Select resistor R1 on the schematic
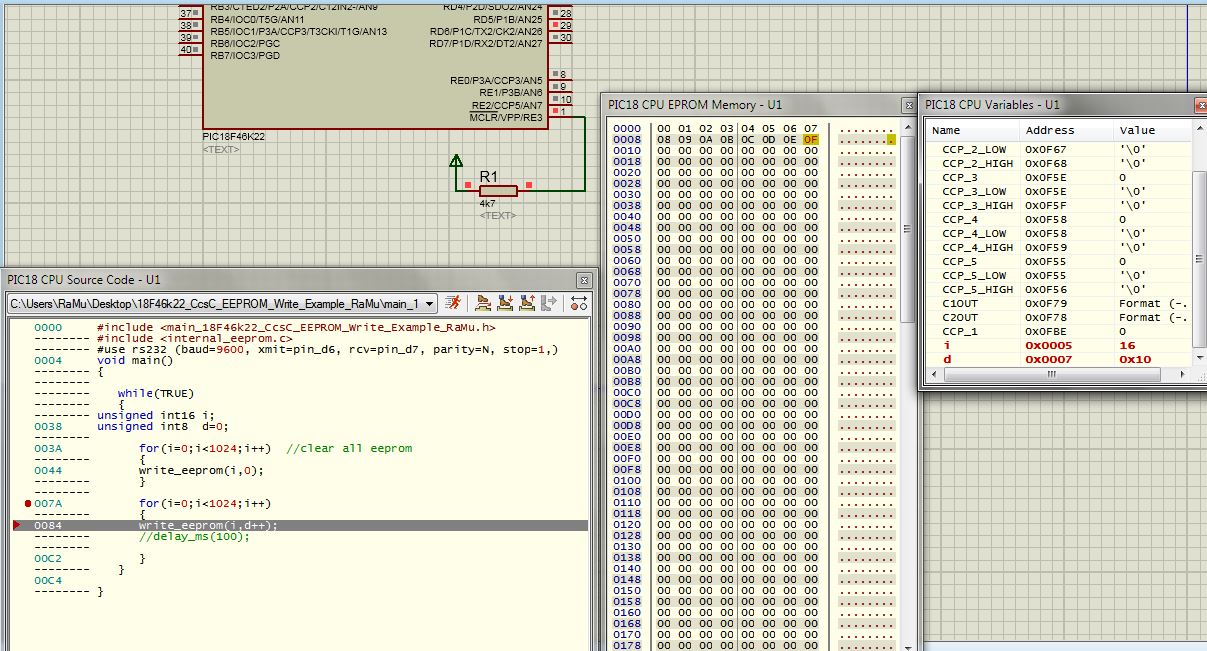The image size is (1207, 651). pos(498,190)
